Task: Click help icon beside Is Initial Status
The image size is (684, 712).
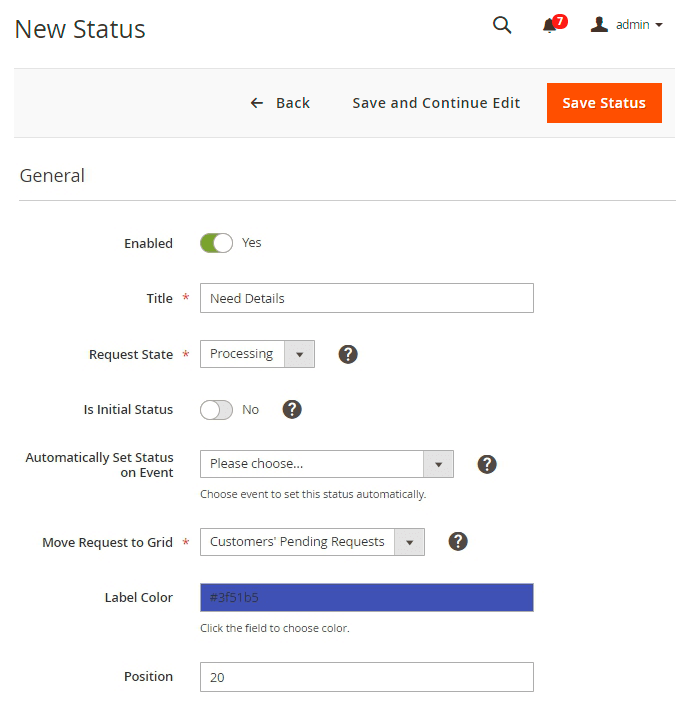Action: point(292,409)
